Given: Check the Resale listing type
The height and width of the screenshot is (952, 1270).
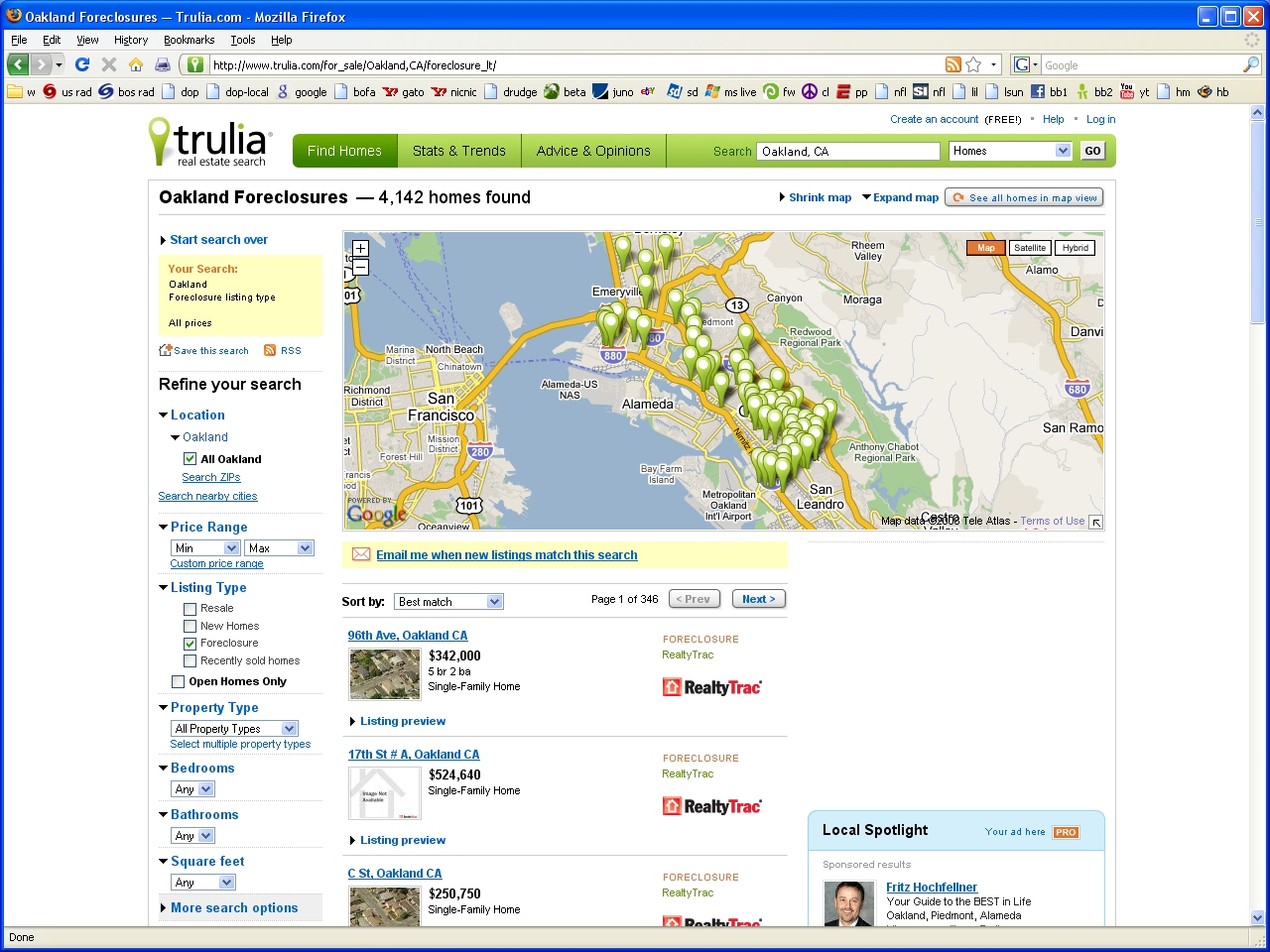Looking at the screenshot, I should [x=190, y=609].
